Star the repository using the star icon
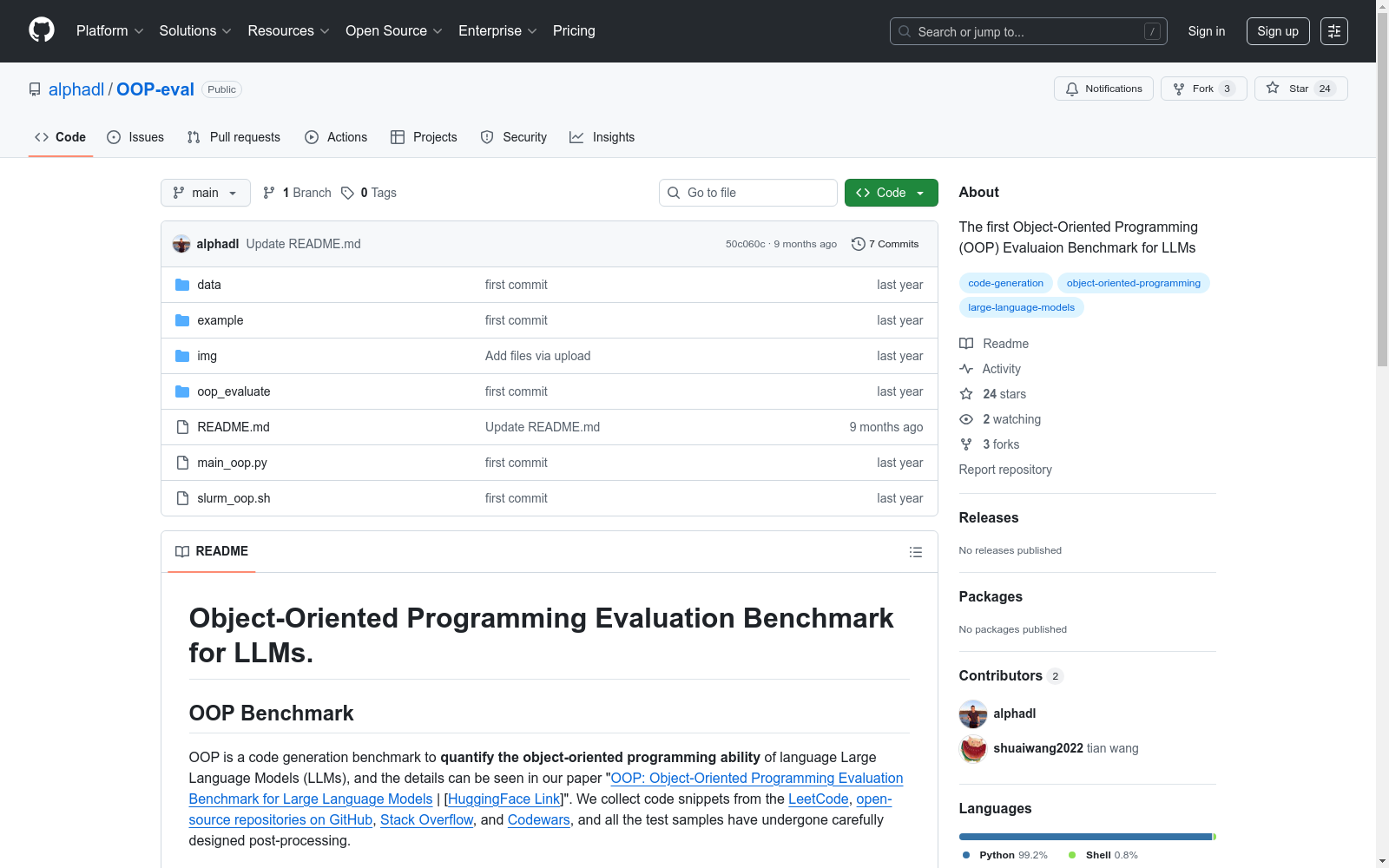This screenshot has width=1389, height=868. [1273, 88]
